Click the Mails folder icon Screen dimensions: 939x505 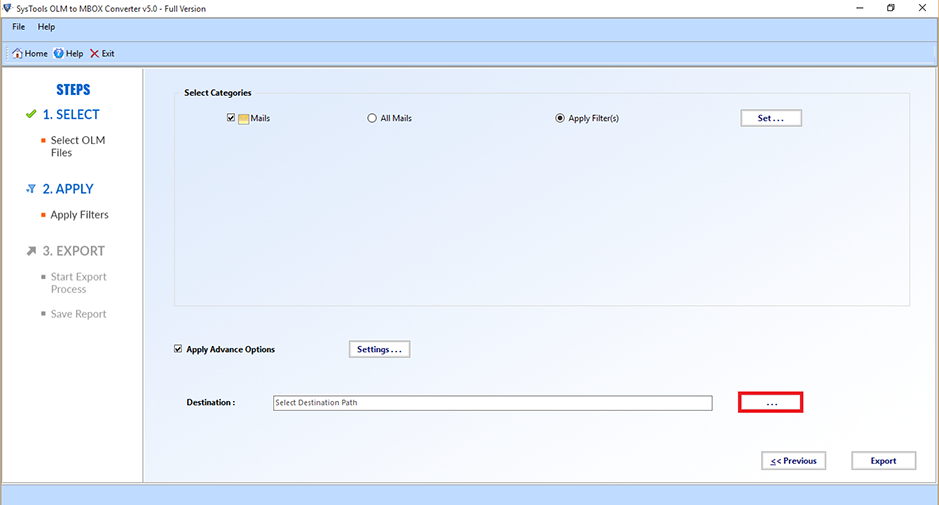pos(243,118)
